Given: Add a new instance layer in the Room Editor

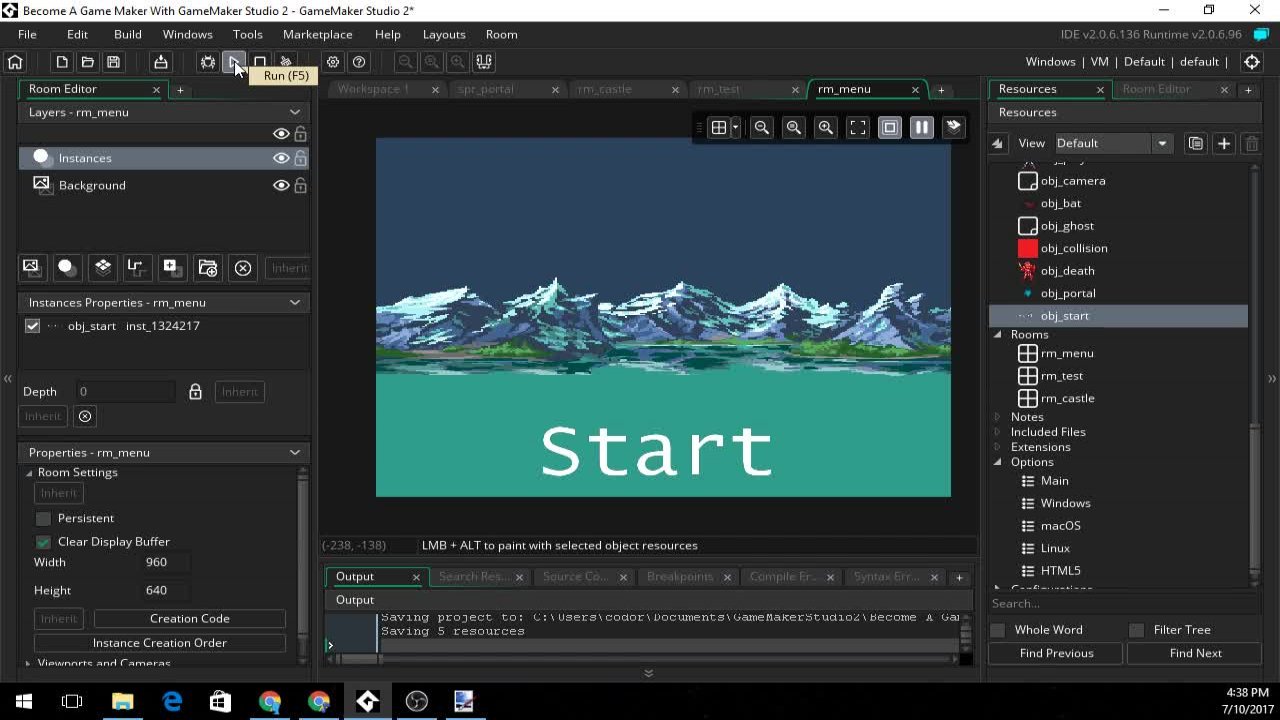Looking at the screenshot, I should coord(66,267).
